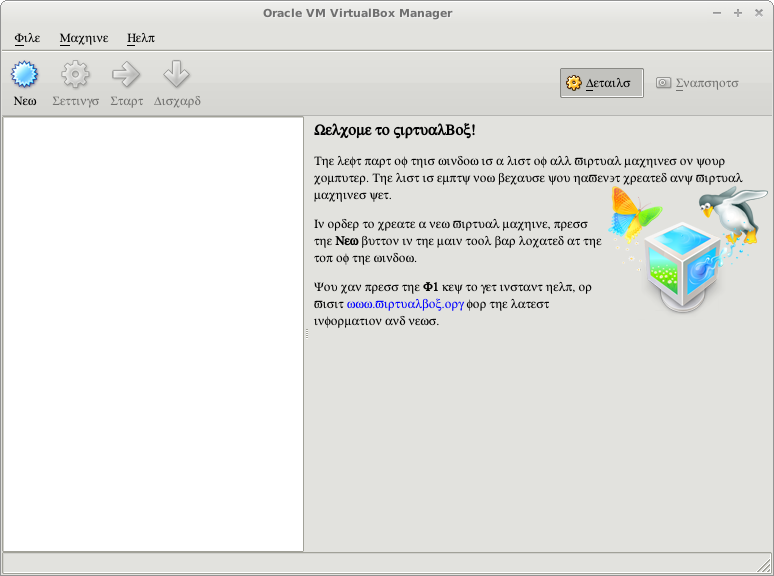This screenshot has width=774, height=576.
Task: Open the Μαχηινε menu
Action: (84, 38)
